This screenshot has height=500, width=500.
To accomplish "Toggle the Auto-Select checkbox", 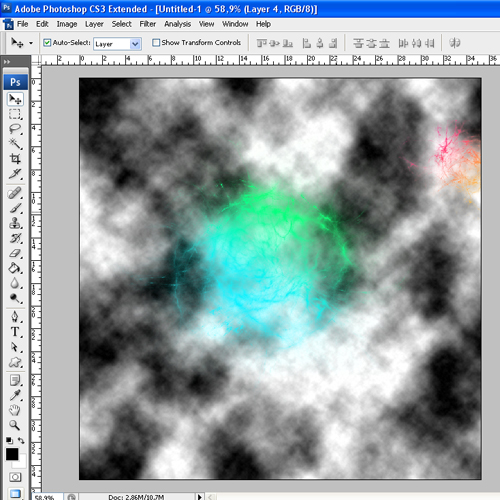I will click(x=47, y=43).
